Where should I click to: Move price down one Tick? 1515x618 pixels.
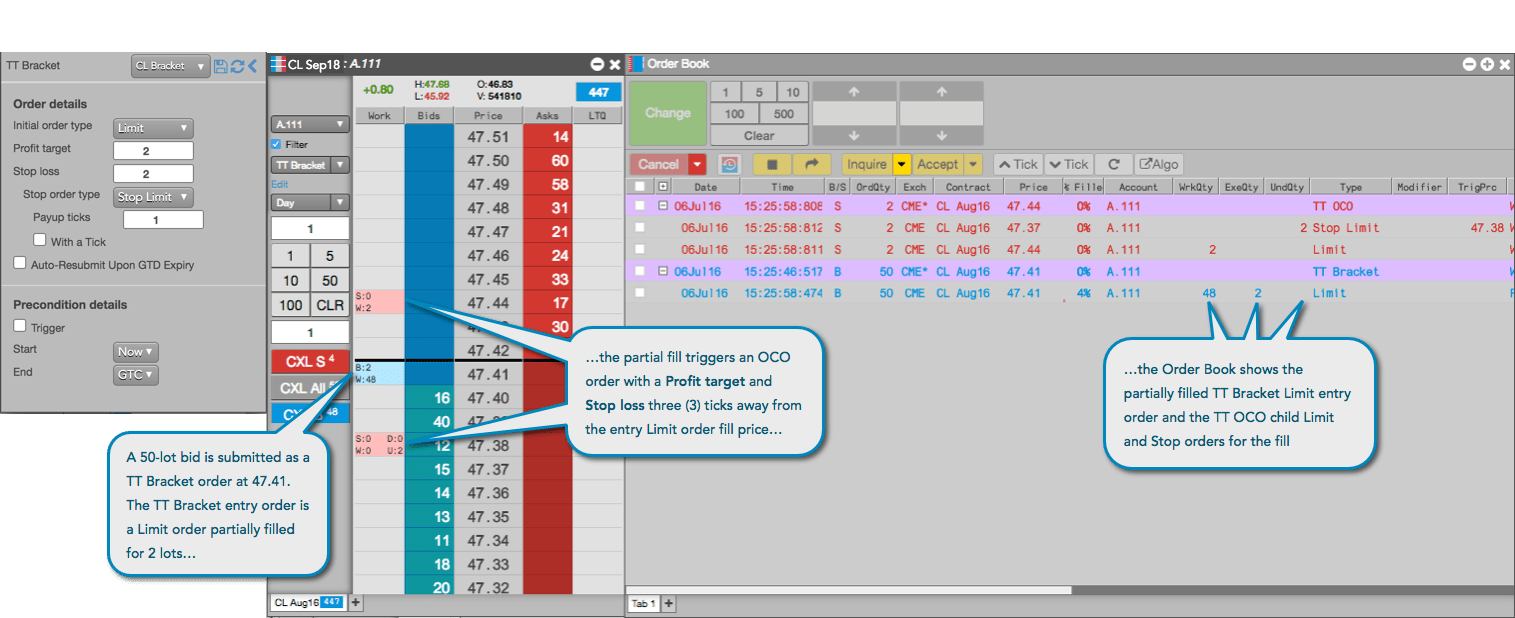[1068, 164]
